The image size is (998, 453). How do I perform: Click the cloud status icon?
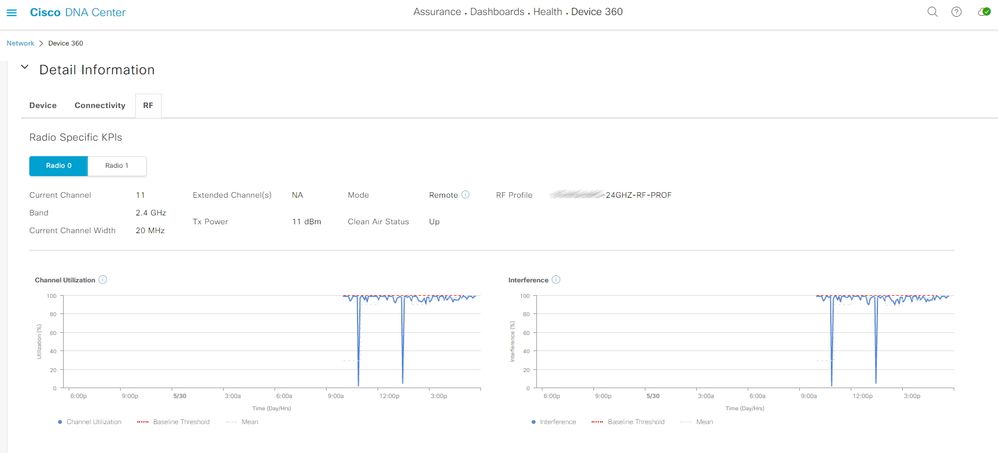click(984, 12)
